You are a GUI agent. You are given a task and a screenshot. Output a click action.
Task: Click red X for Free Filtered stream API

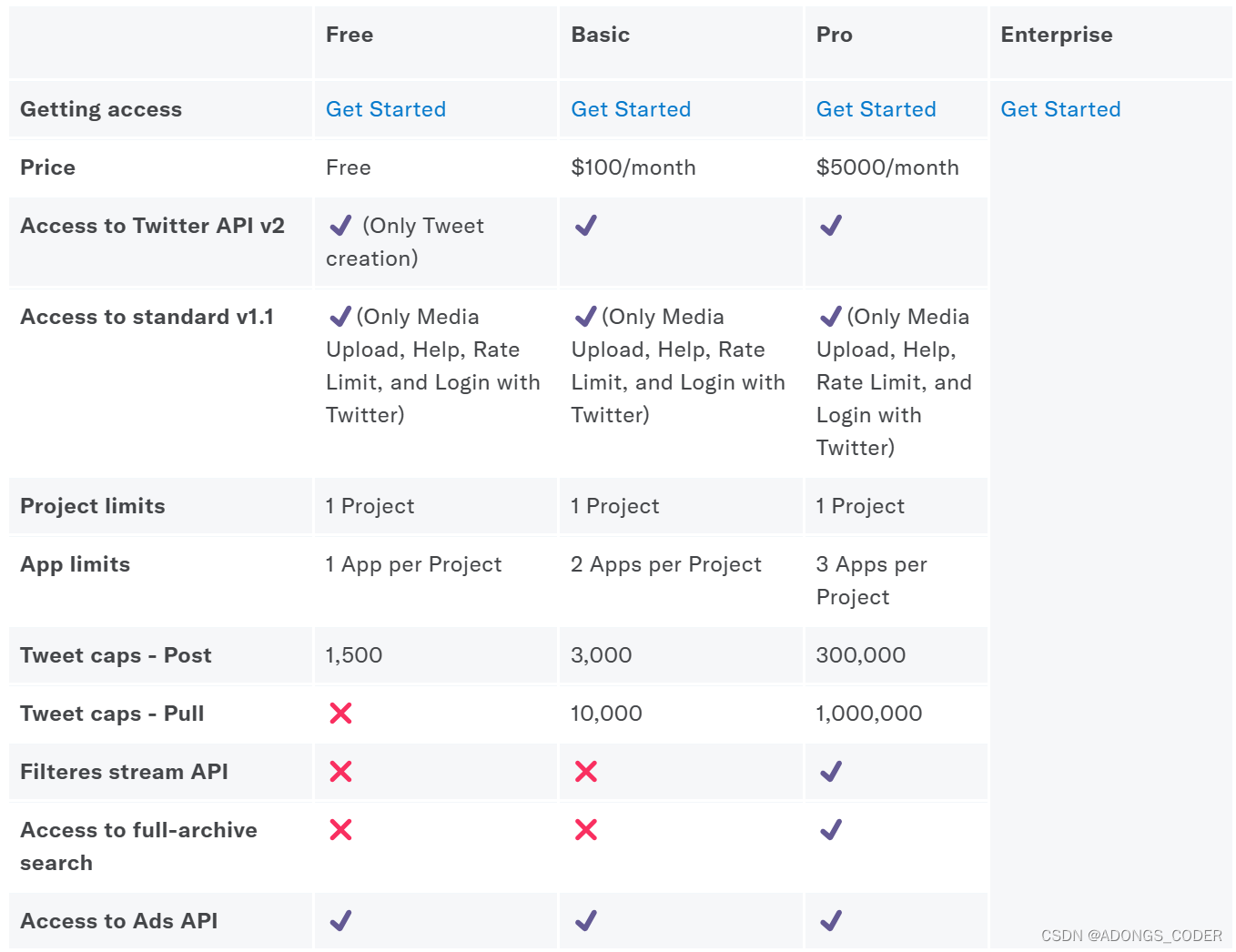pyautogui.click(x=340, y=772)
